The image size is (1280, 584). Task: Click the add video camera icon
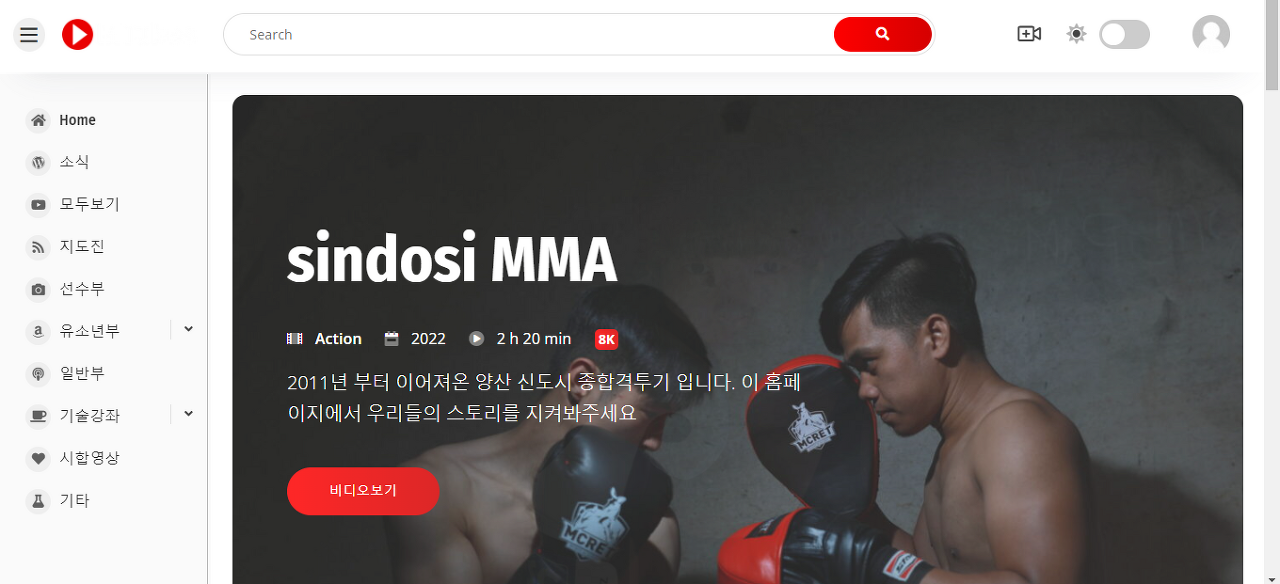[1029, 34]
